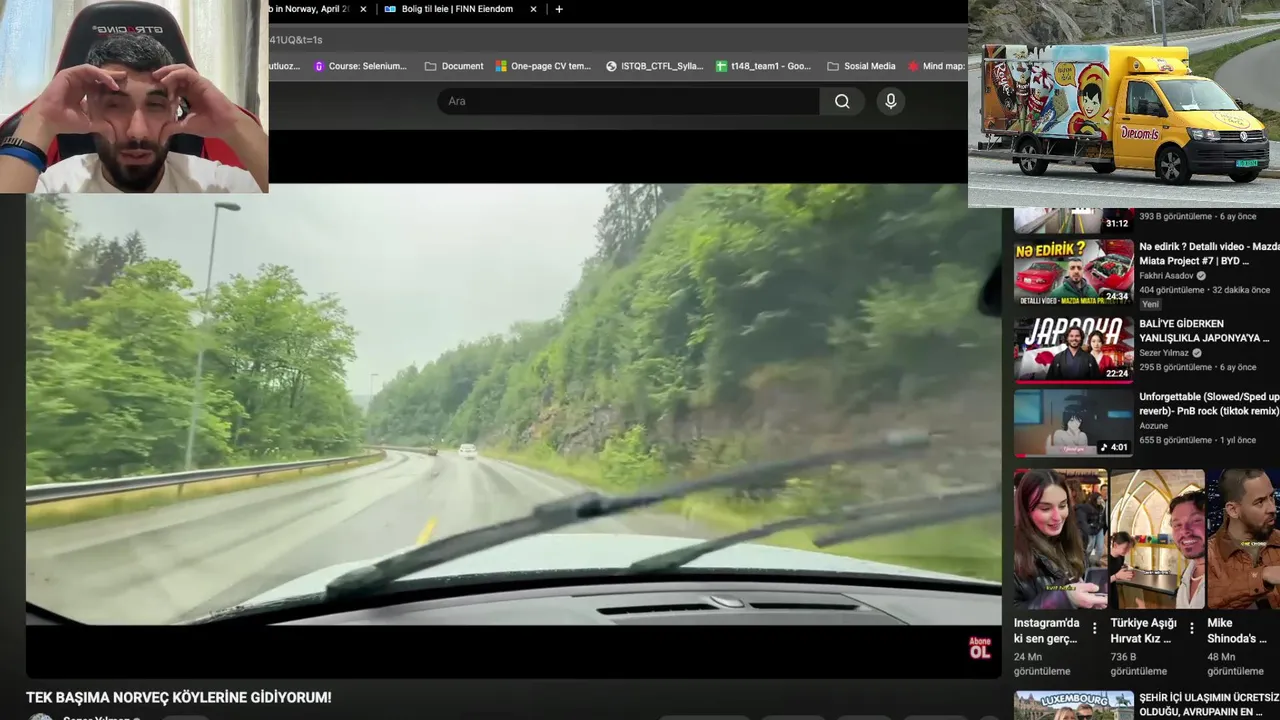The image size is (1280, 720).
Task: Play the Mike Shinoda's short
Action: pyautogui.click(x=1243, y=539)
